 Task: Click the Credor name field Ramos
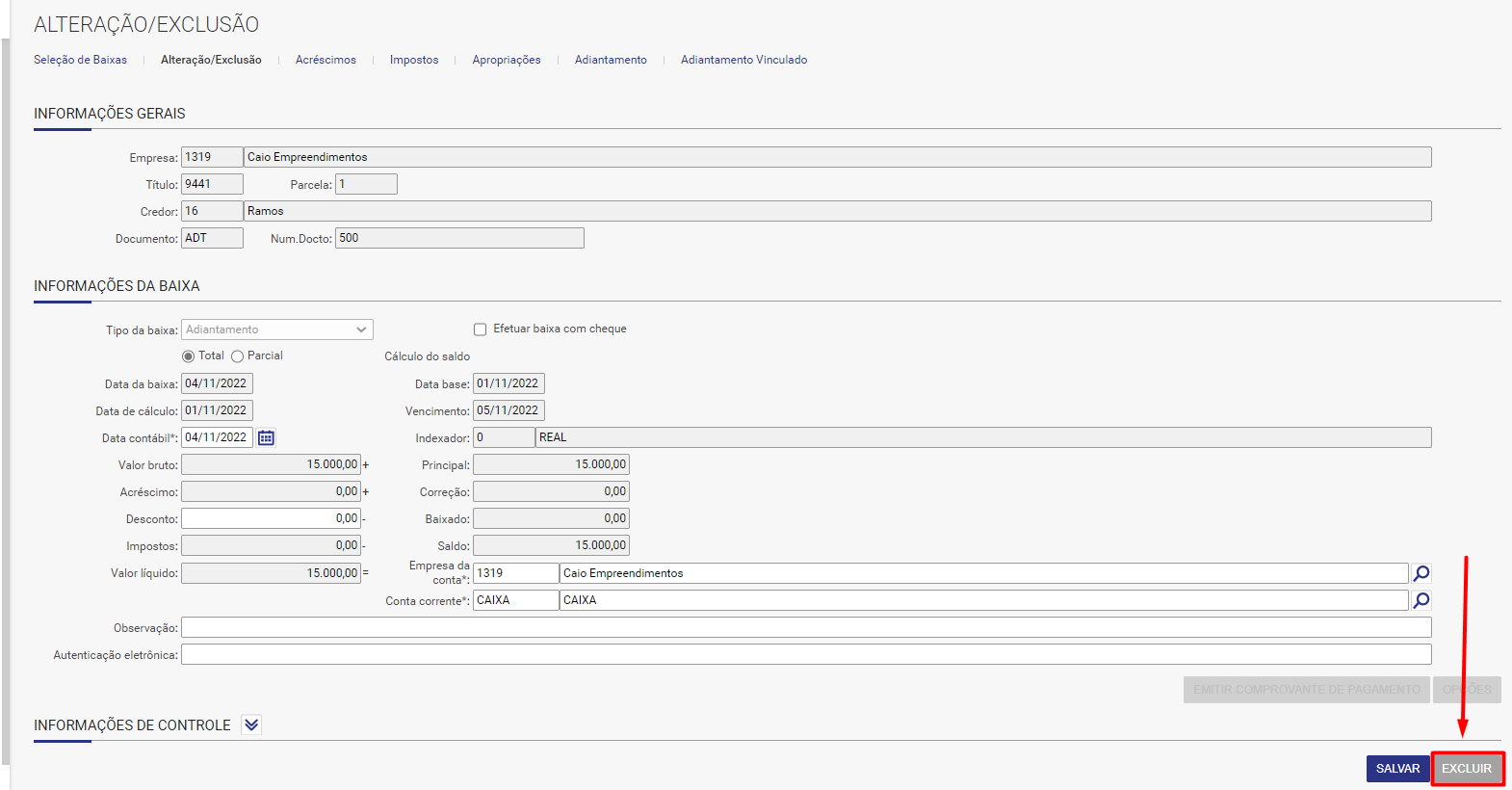[x=837, y=211]
